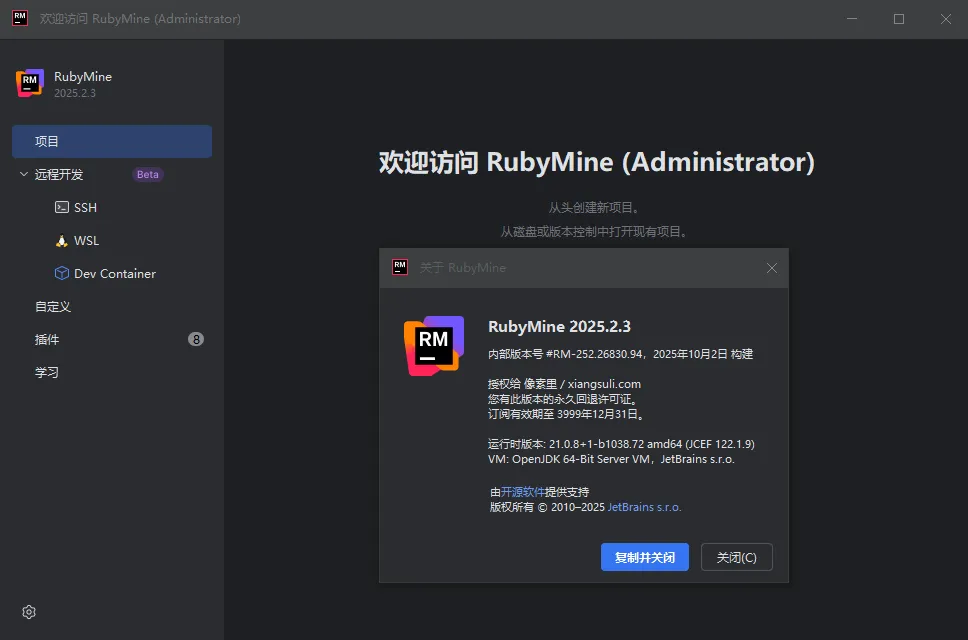The image size is (968, 640).
Task: Switch to the 插件 tab
Action: point(47,340)
